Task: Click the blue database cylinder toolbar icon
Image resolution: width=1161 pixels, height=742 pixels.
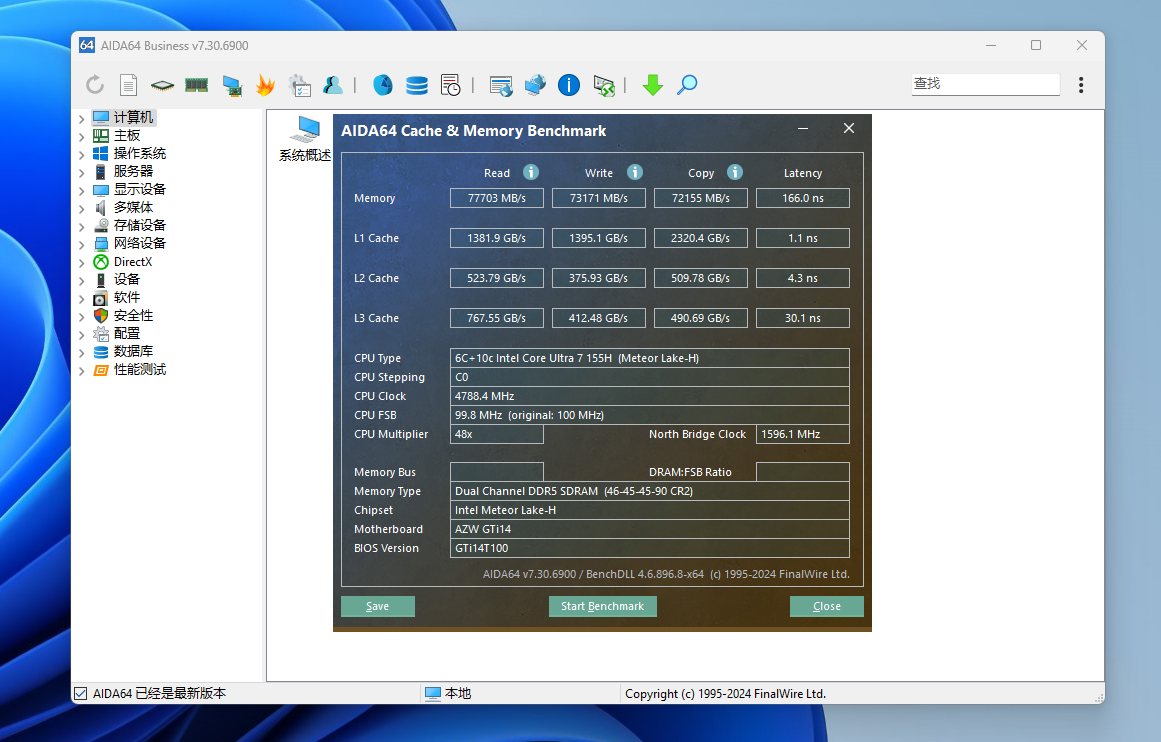Action: click(417, 85)
